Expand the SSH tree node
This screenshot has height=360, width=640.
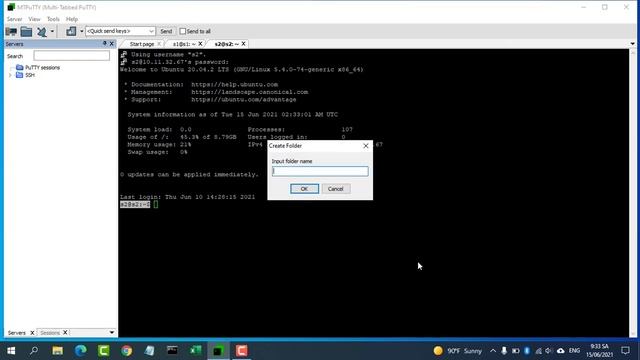pos(10,75)
